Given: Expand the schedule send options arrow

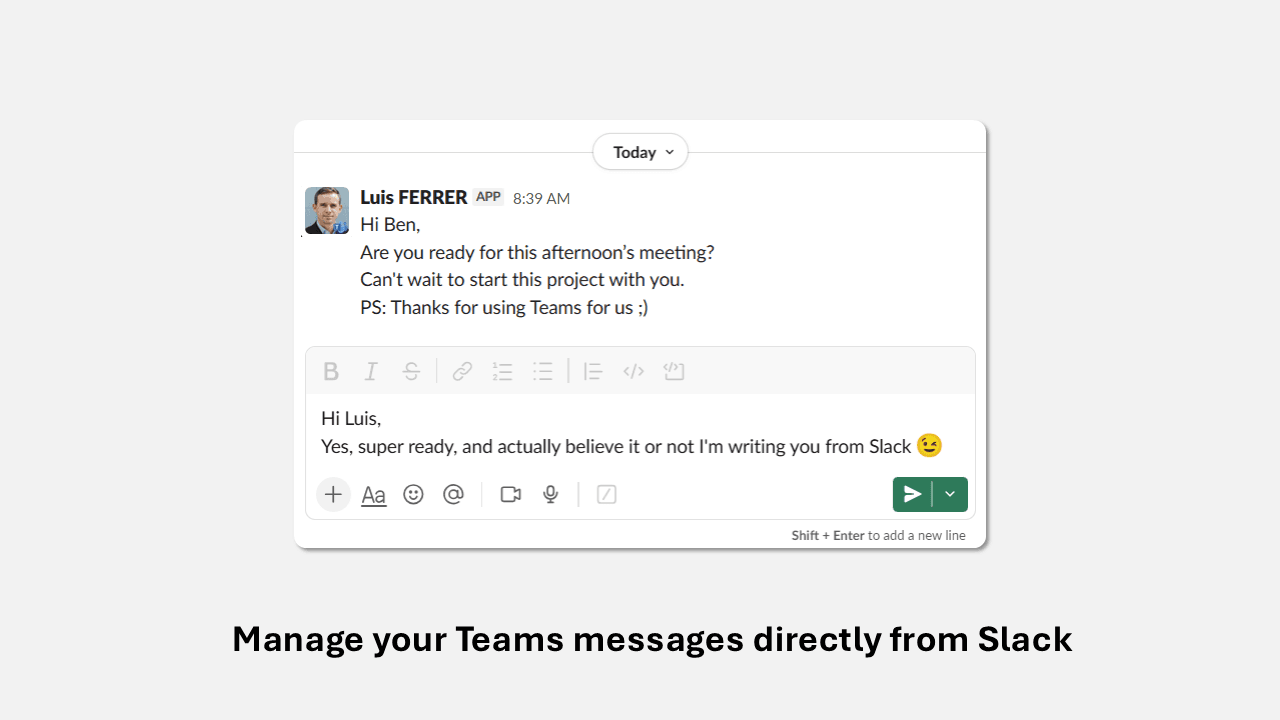Looking at the screenshot, I should click(x=950, y=494).
